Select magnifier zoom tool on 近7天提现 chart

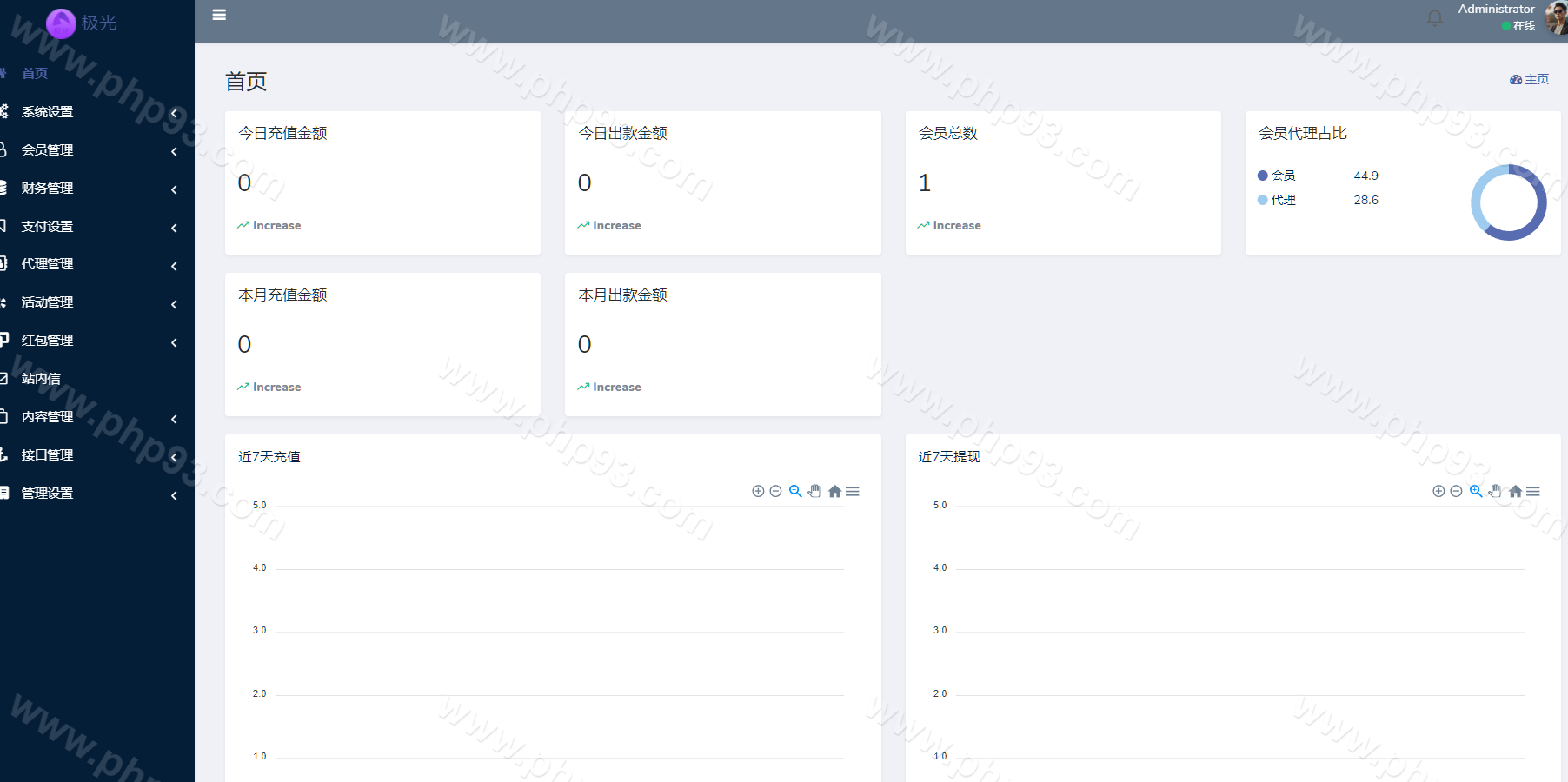click(1476, 492)
